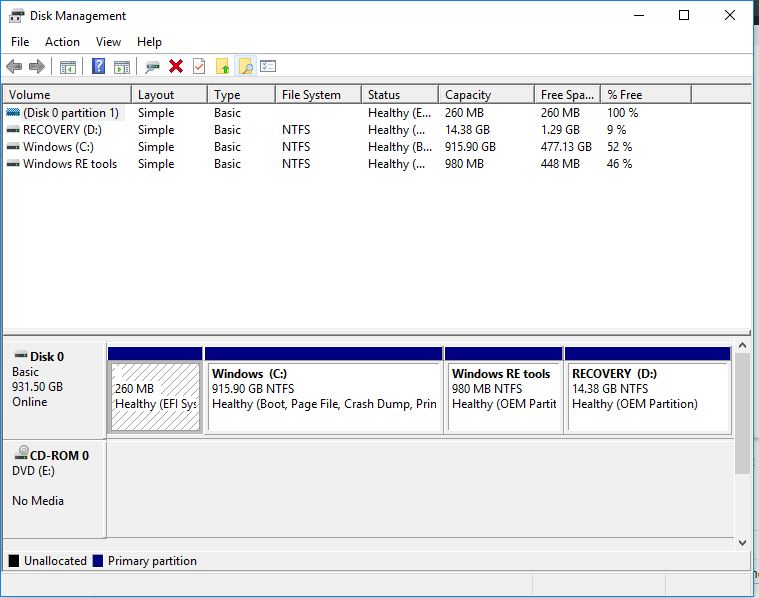Minimize the Disk Management window
The width and height of the screenshot is (759, 598).
pyautogui.click(x=639, y=15)
